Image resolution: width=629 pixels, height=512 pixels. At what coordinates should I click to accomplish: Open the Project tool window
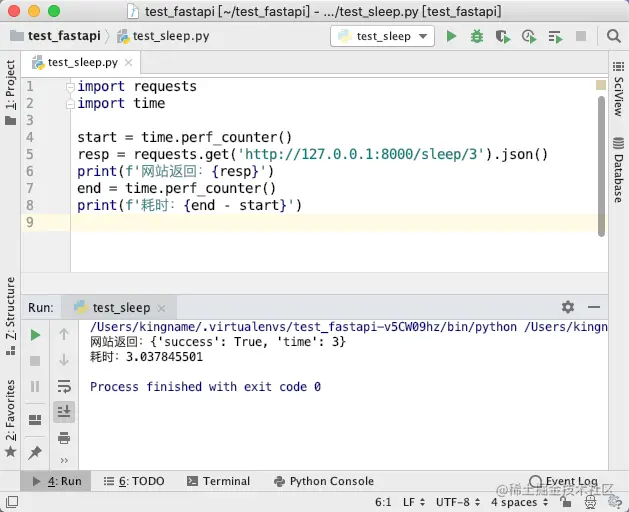10,92
